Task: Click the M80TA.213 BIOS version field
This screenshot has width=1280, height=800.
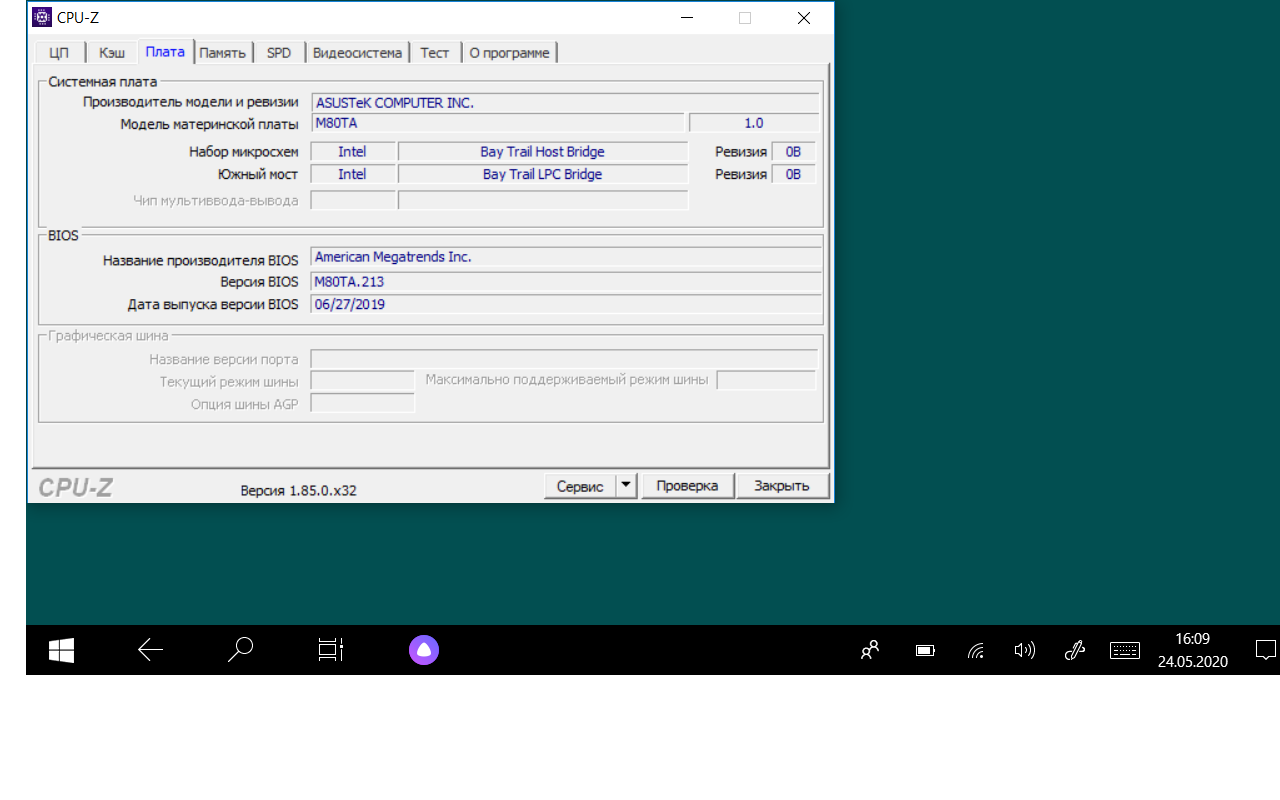Action: pyautogui.click(x=566, y=282)
